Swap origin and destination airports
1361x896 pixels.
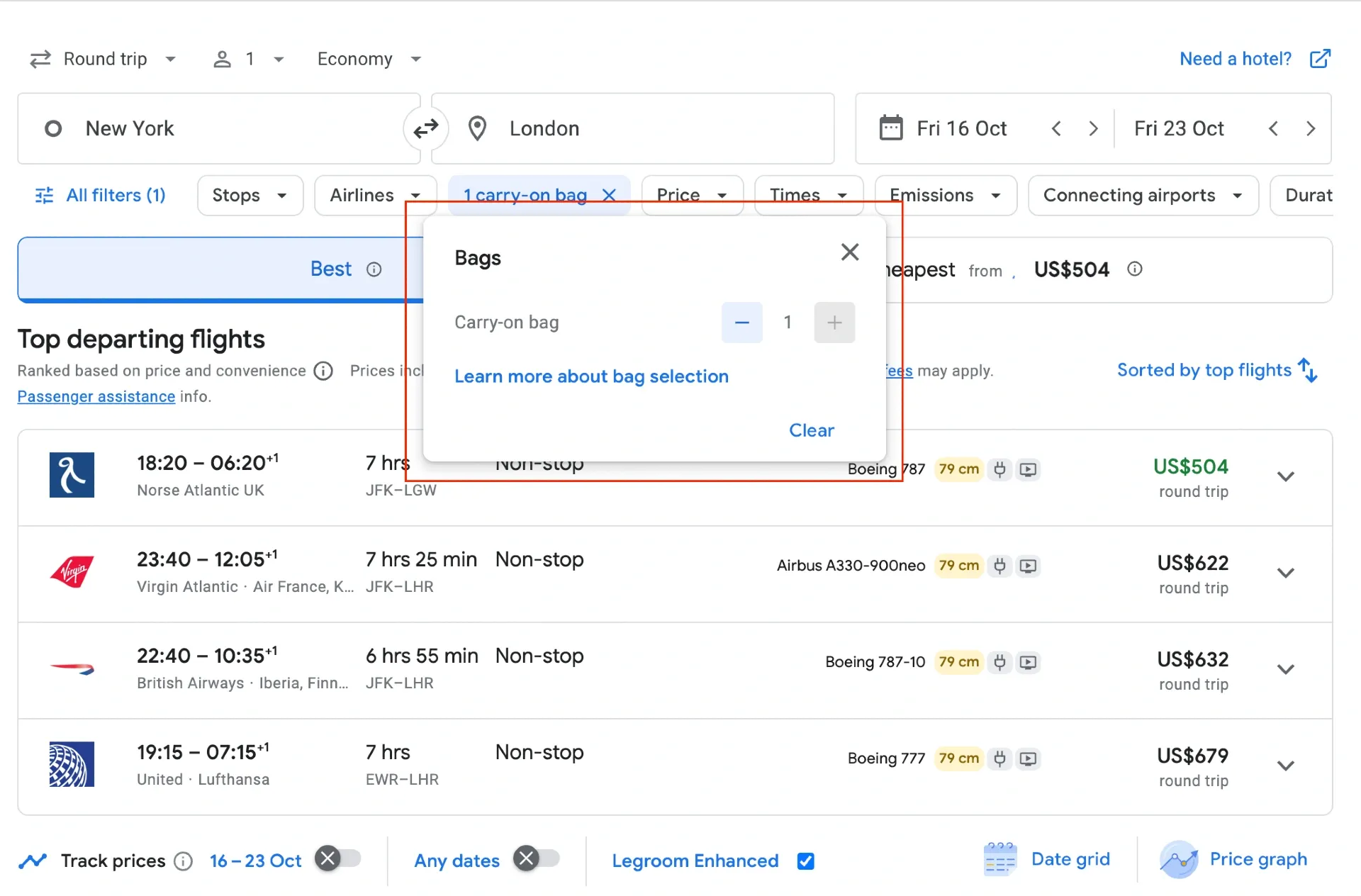tap(425, 128)
